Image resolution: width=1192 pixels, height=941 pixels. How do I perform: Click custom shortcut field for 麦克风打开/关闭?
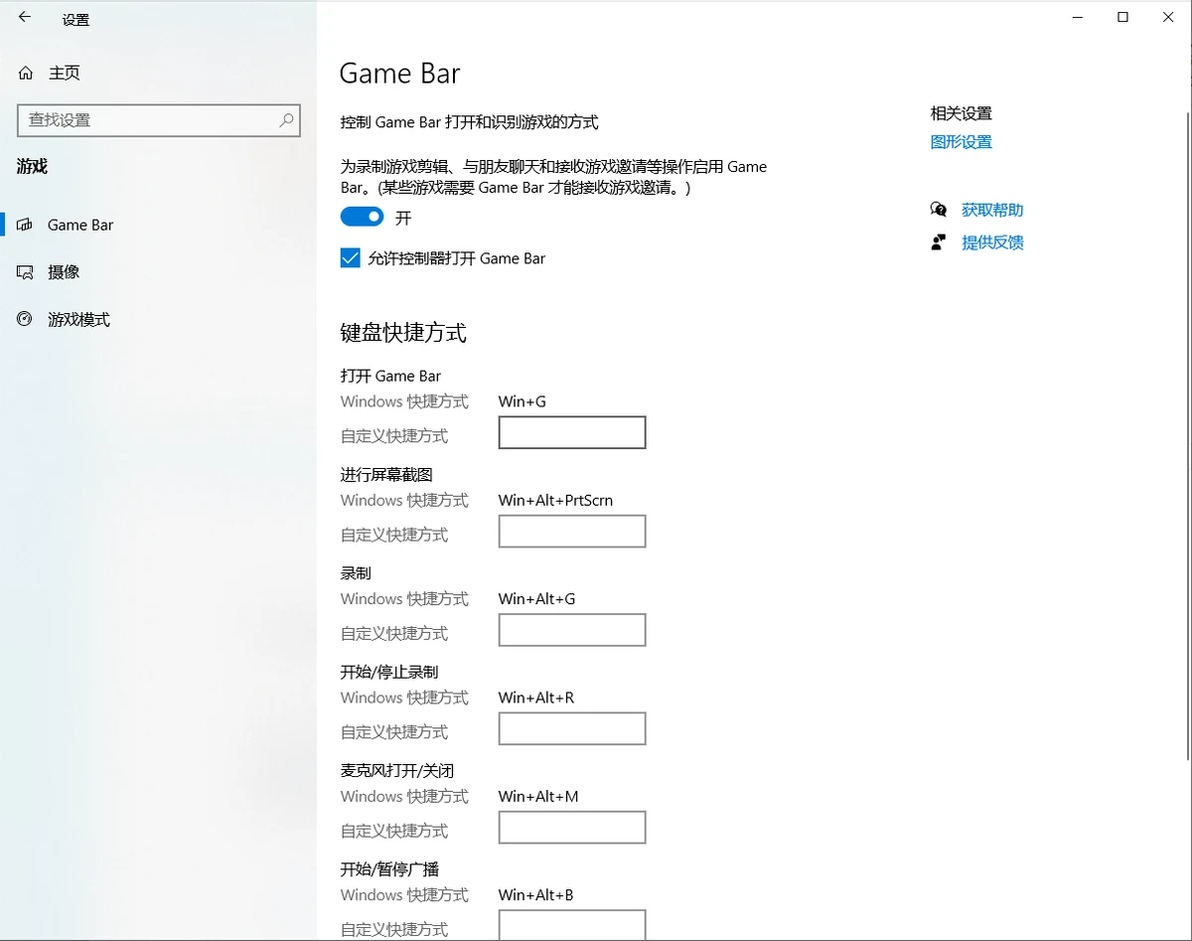[572, 827]
